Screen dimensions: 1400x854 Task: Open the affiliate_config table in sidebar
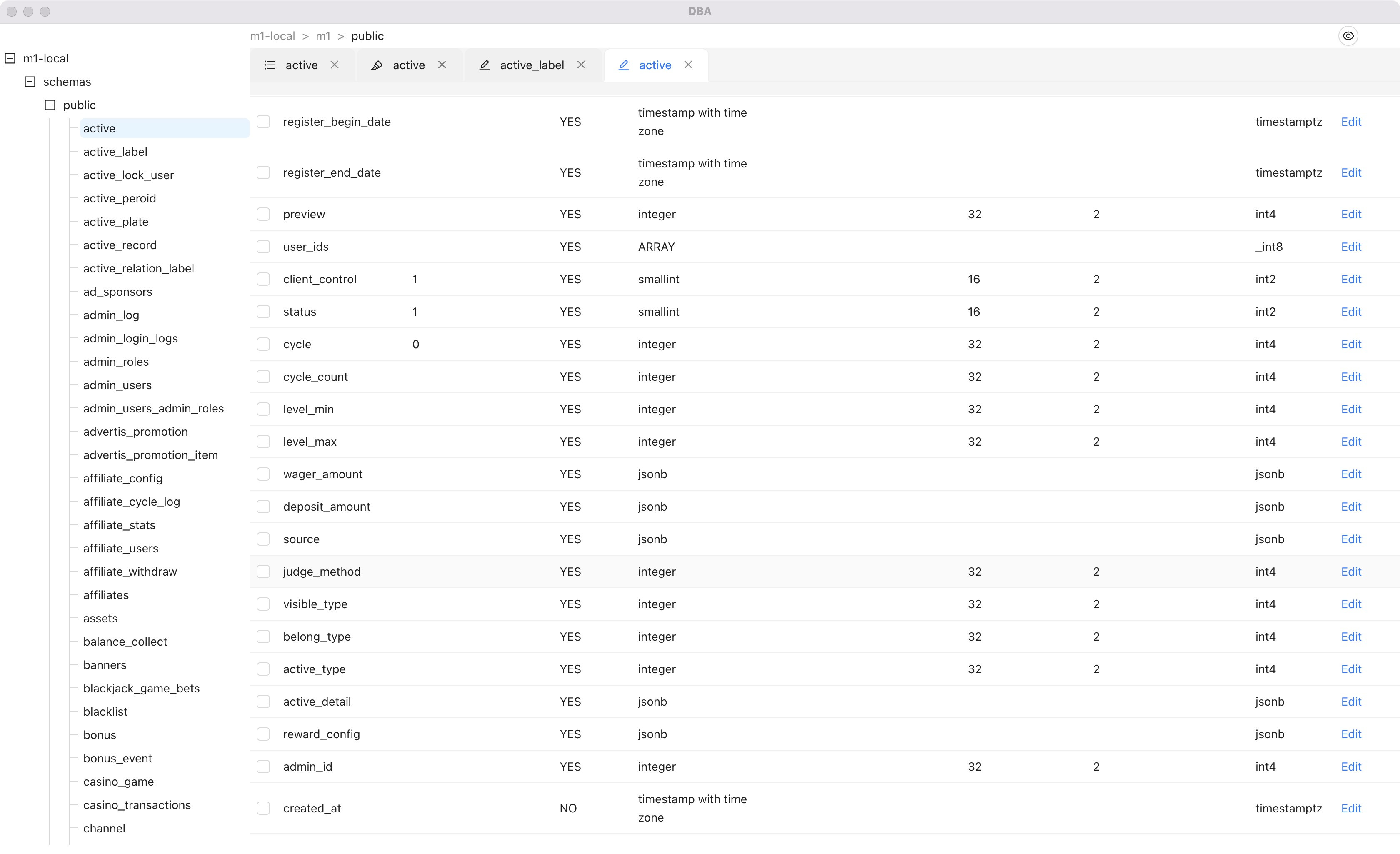click(123, 478)
